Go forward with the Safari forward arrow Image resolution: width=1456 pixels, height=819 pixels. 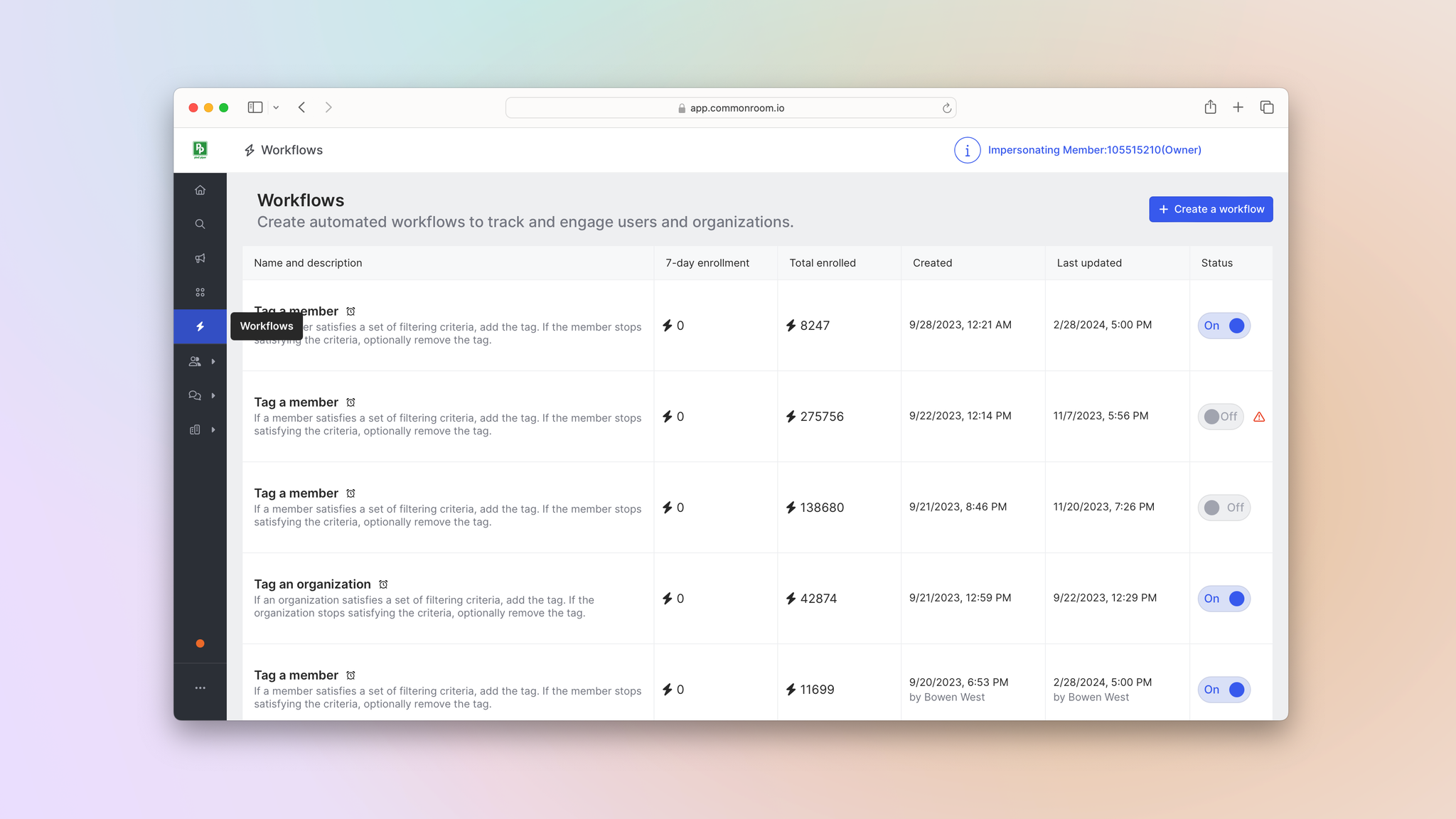[328, 107]
